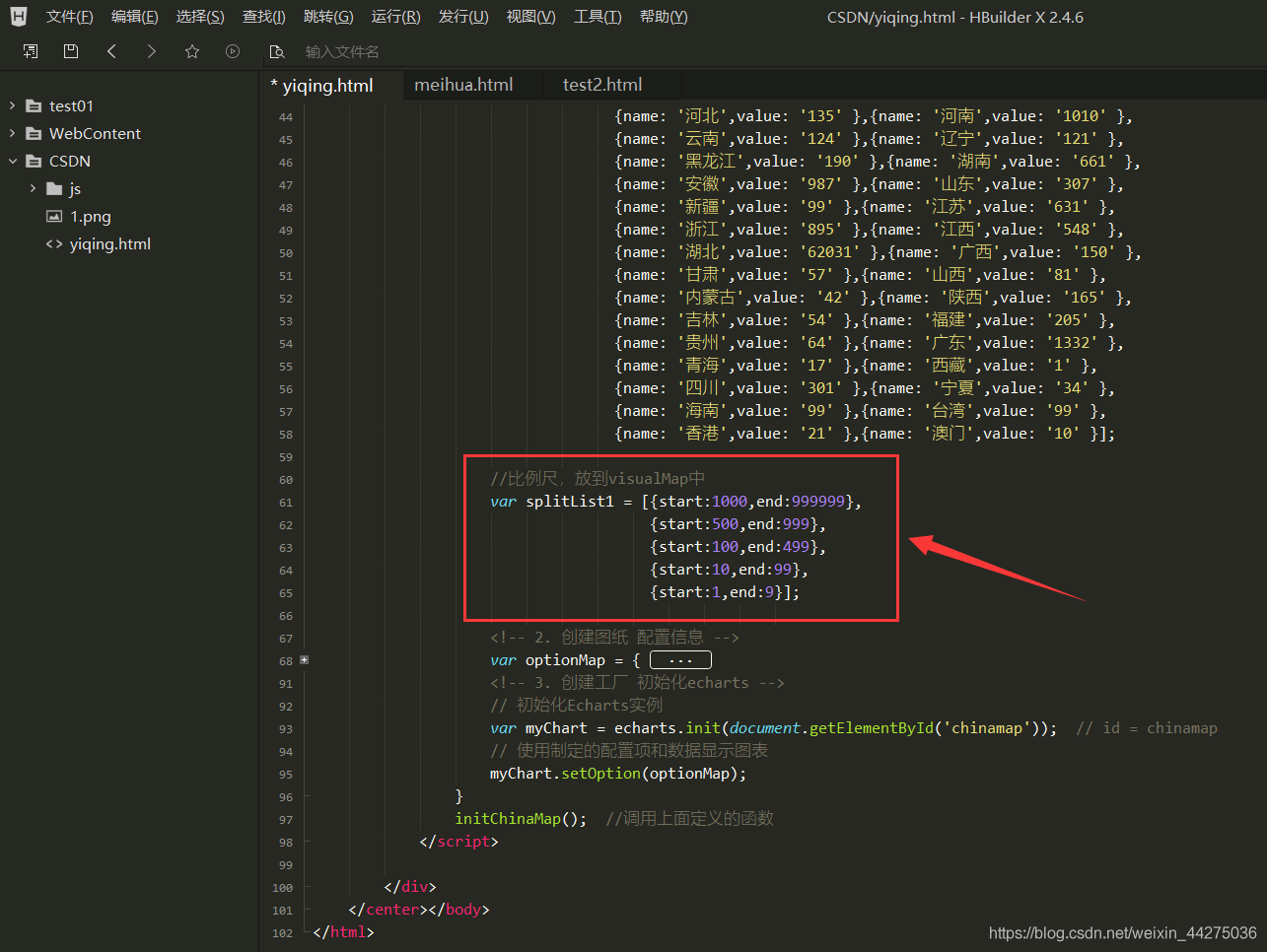Click the comment '//比例尺，放到visualMap中'
1267x952 pixels.
[598, 478]
